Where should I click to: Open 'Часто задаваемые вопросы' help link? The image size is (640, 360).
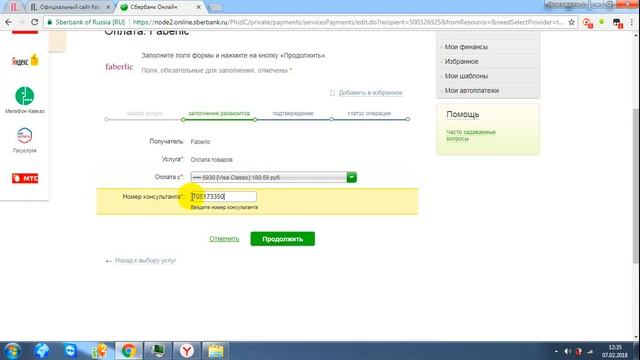click(x=471, y=135)
